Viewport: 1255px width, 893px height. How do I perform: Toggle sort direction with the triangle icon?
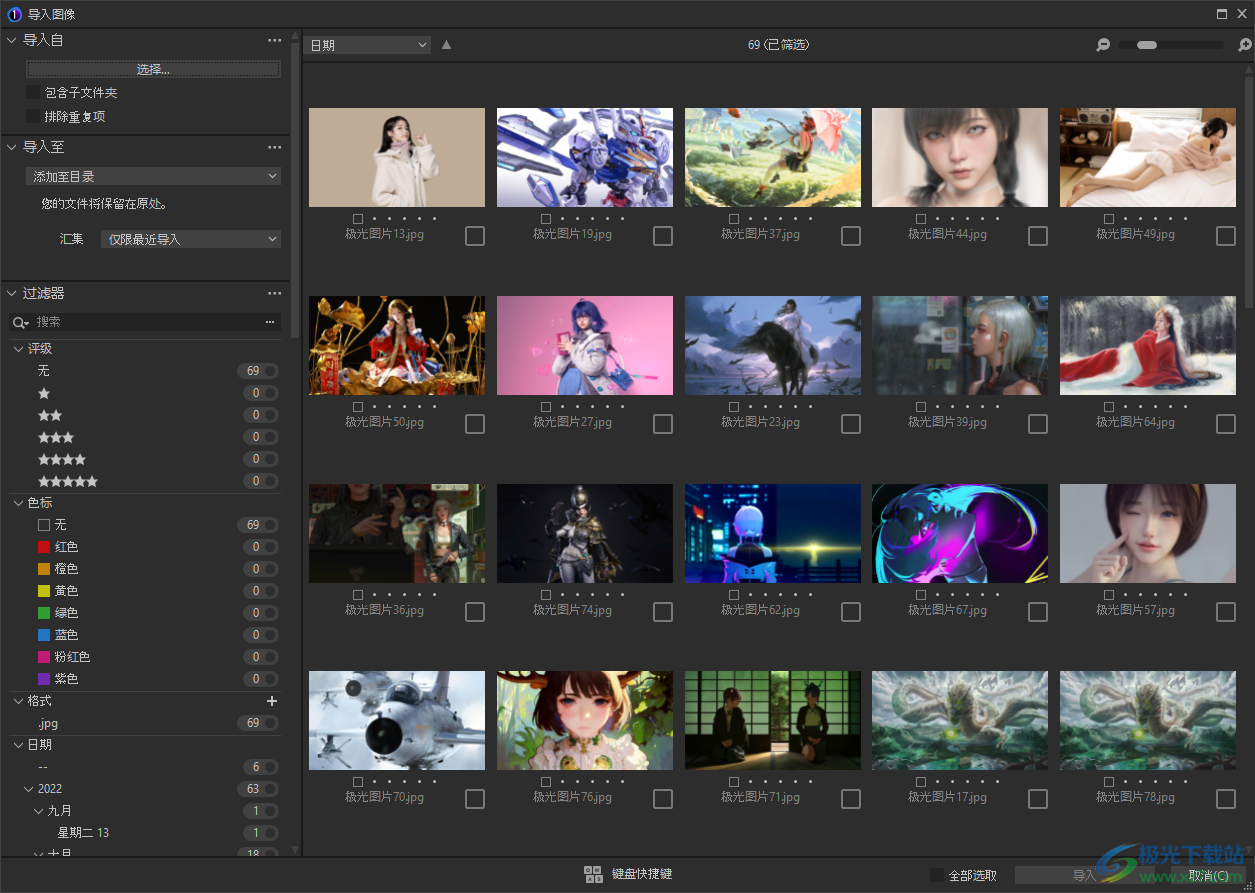pos(446,44)
